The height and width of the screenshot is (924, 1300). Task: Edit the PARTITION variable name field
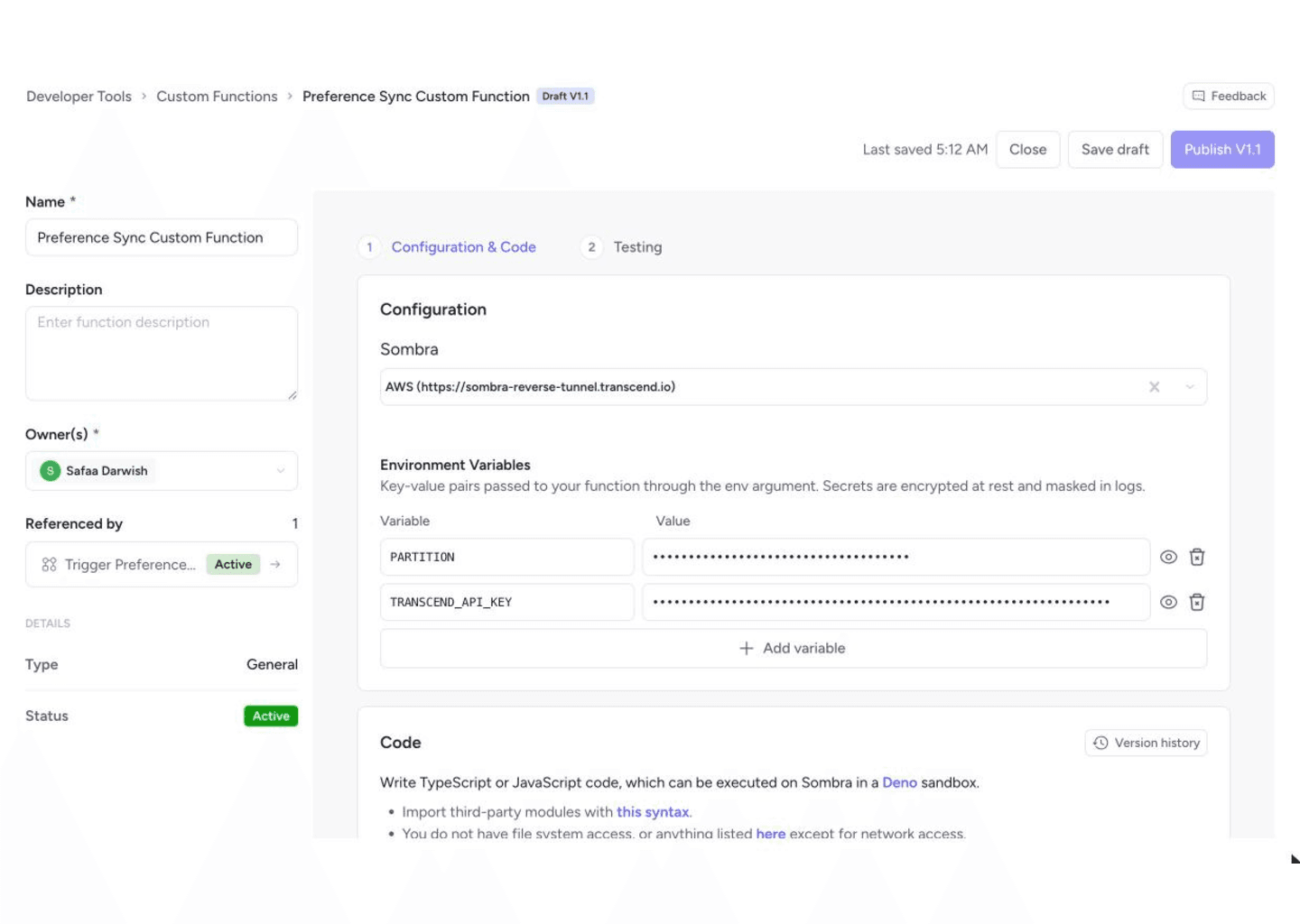point(506,557)
